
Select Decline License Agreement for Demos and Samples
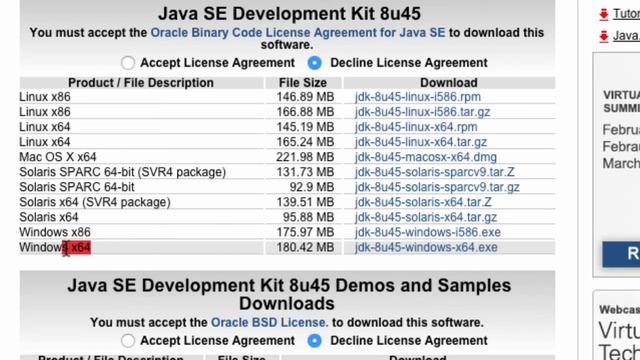point(314,340)
